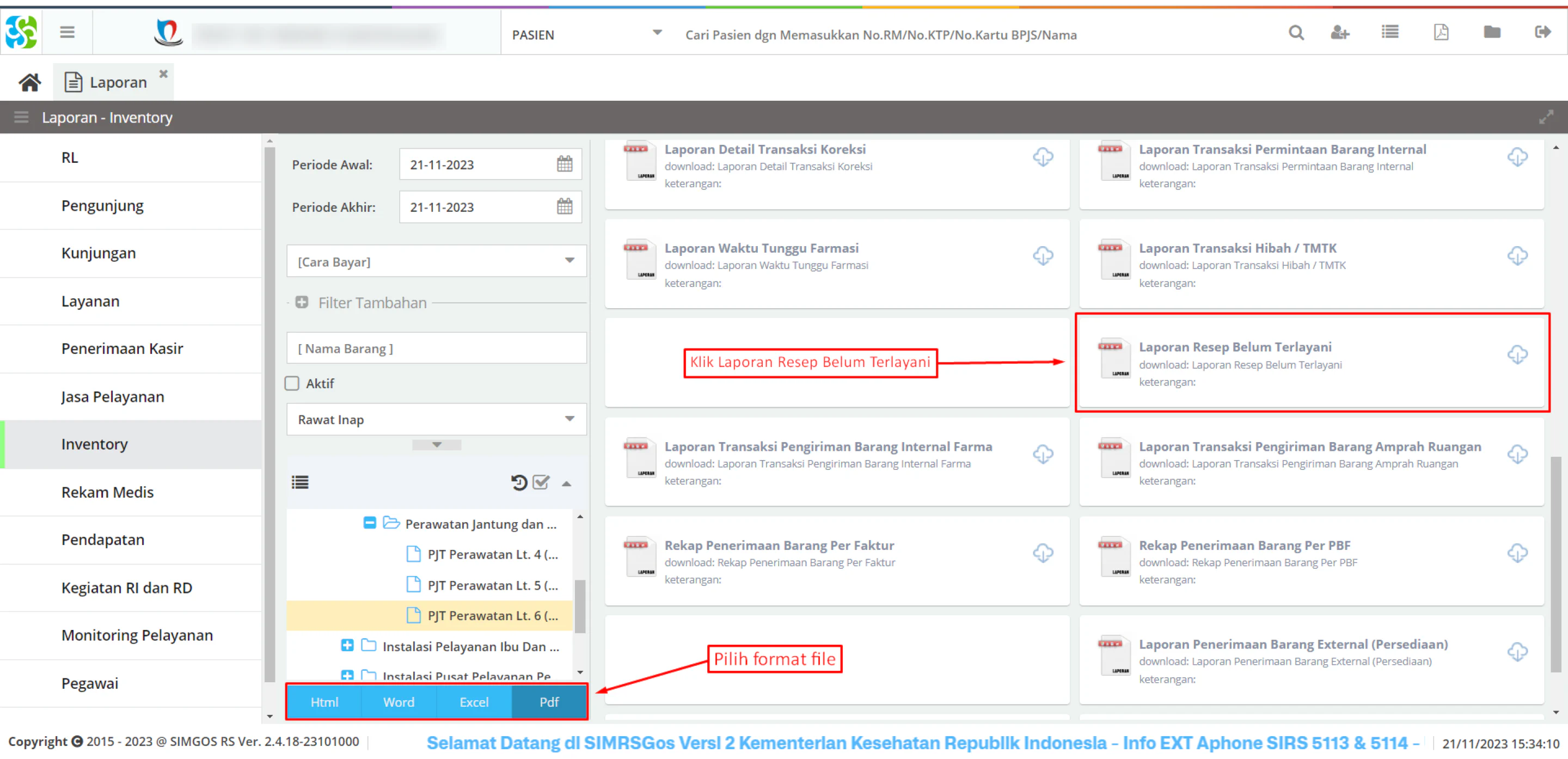The height and width of the screenshot is (759, 1568).
Task: Open Periode Awal calendar picker
Action: coord(564,164)
